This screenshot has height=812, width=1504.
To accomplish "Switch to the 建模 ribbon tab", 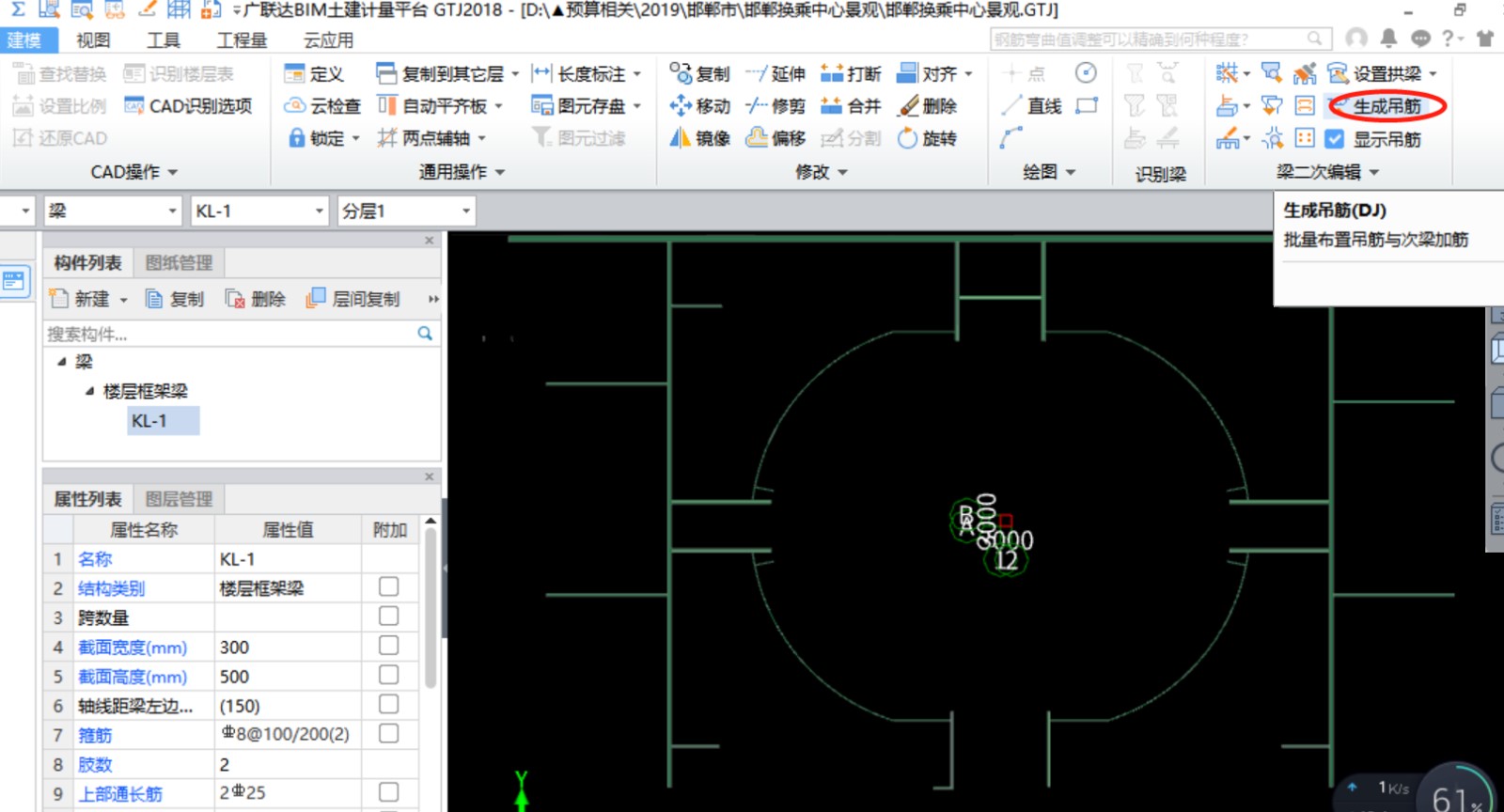I will (25, 40).
